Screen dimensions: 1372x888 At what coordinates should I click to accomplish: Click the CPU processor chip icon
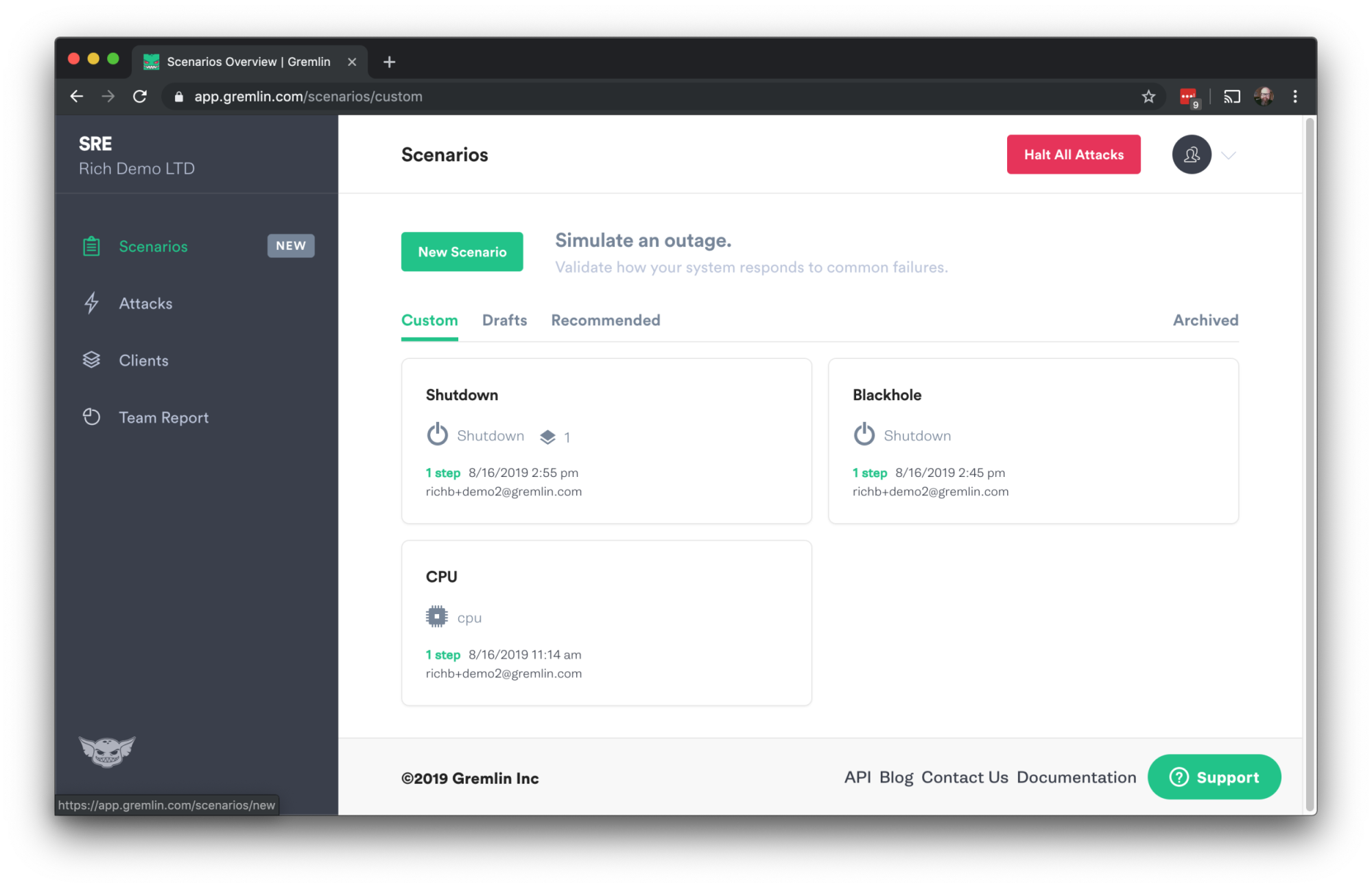coord(435,617)
